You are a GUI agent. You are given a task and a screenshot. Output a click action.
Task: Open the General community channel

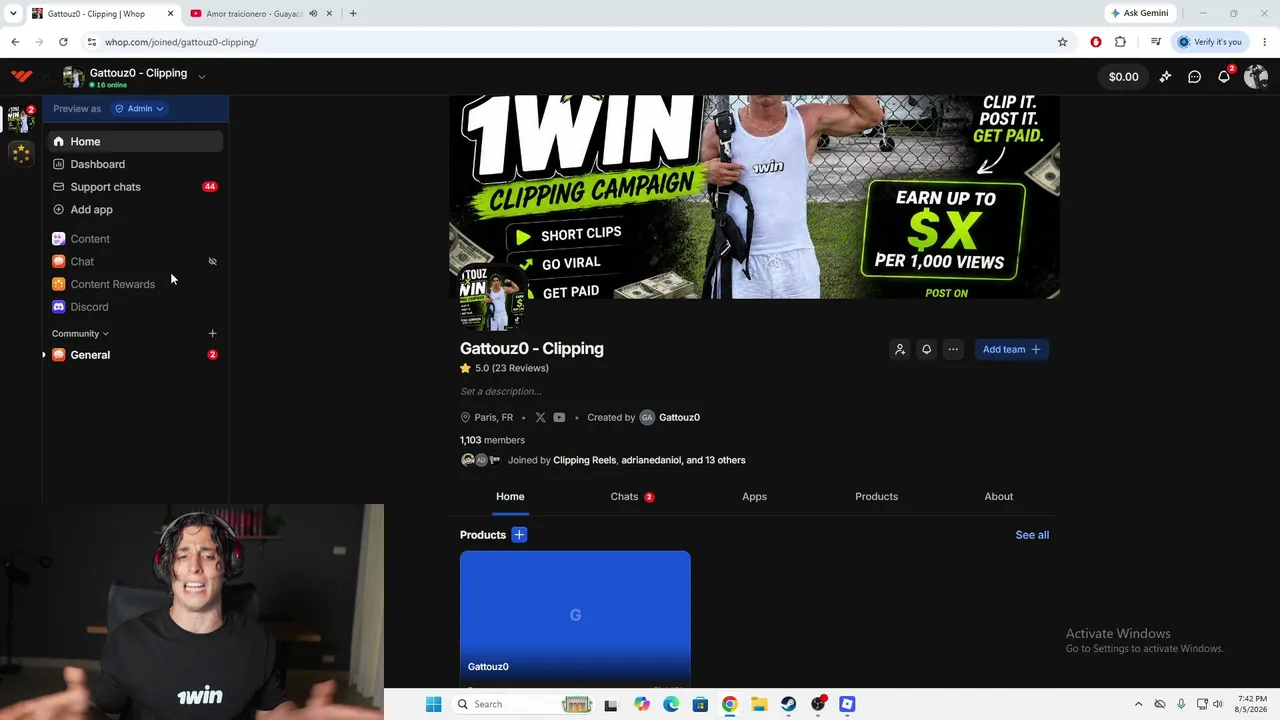[135, 355]
